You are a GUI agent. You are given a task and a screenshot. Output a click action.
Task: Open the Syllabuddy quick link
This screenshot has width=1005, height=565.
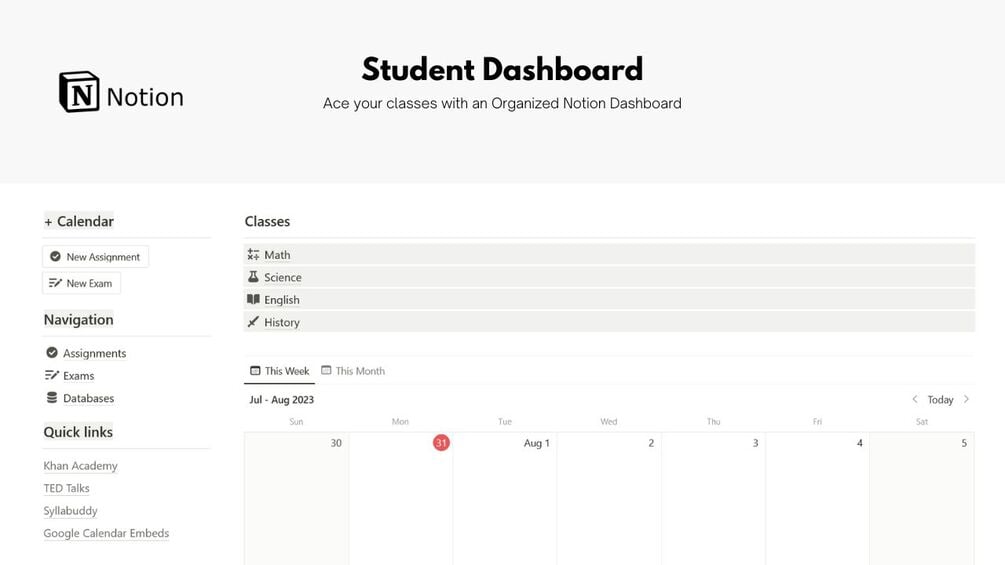click(x=70, y=511)
